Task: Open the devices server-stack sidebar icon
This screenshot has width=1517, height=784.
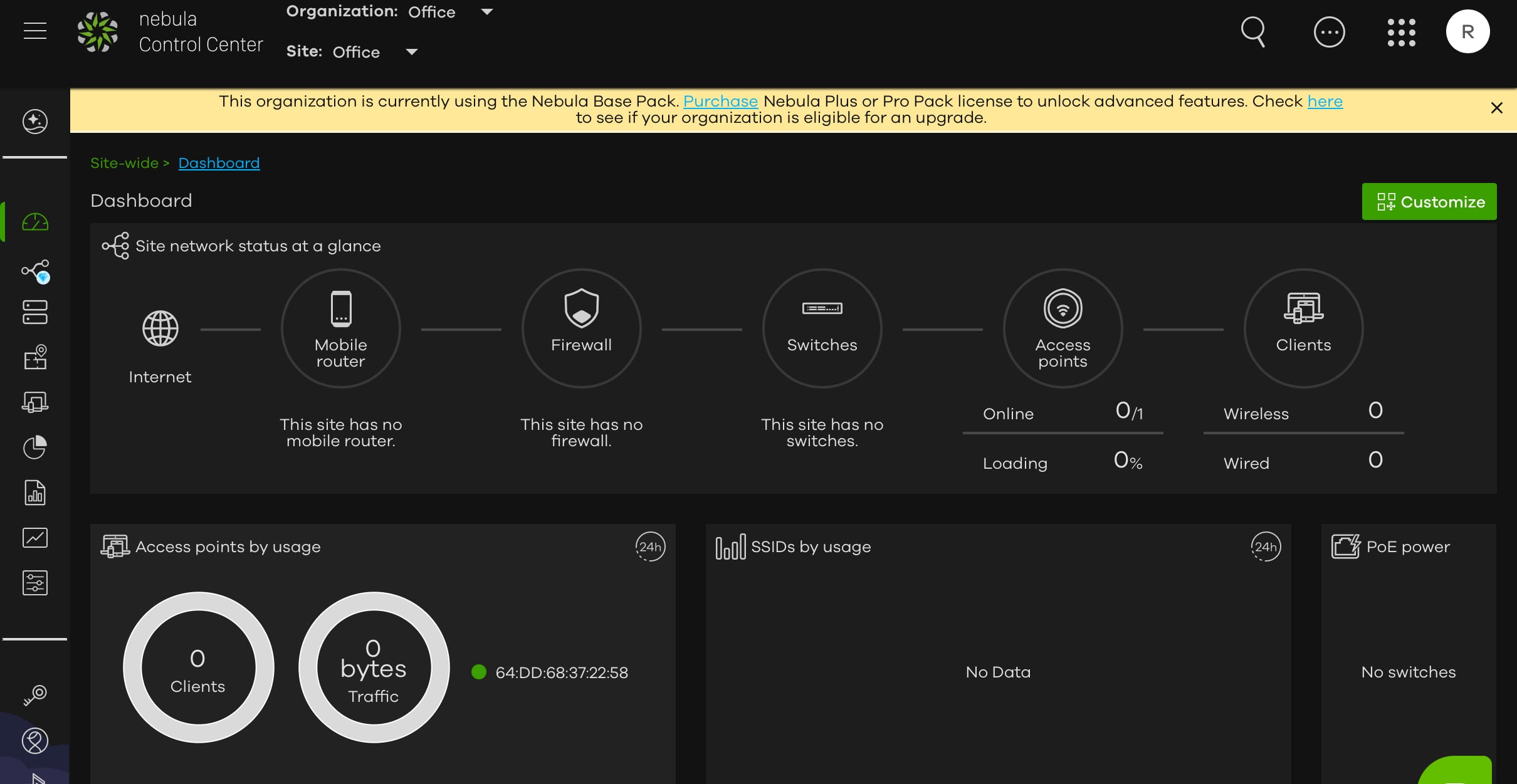Action: pos(35,312)
